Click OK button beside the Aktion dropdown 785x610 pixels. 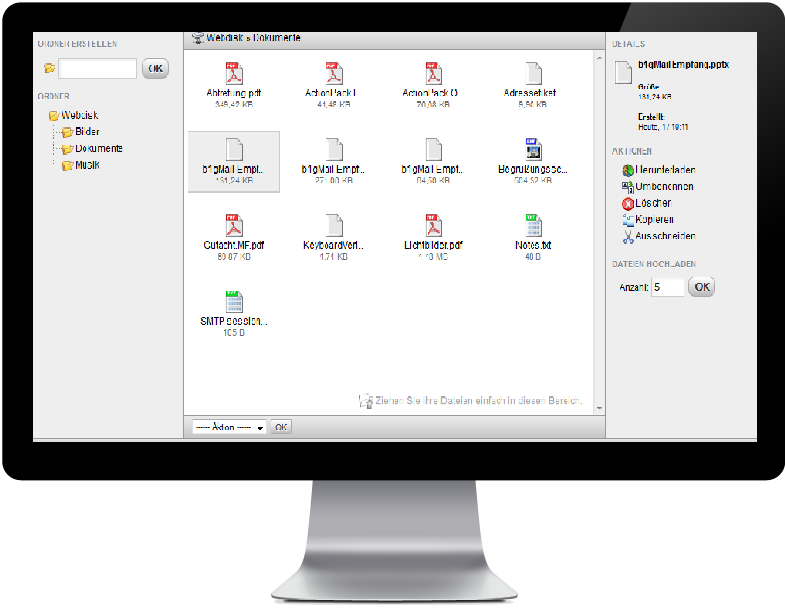(282, 427)
